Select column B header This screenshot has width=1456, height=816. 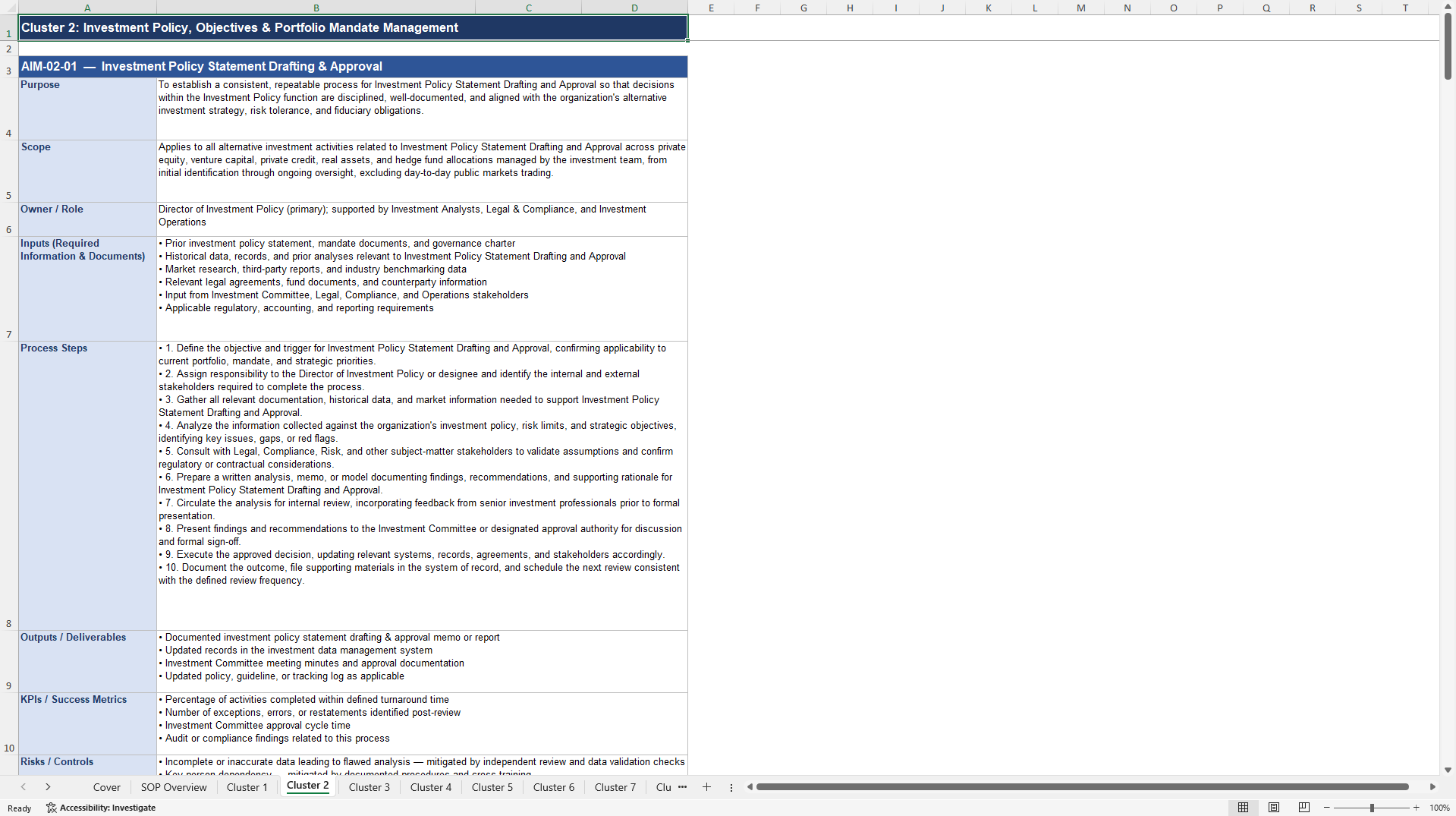pos(316,8)
